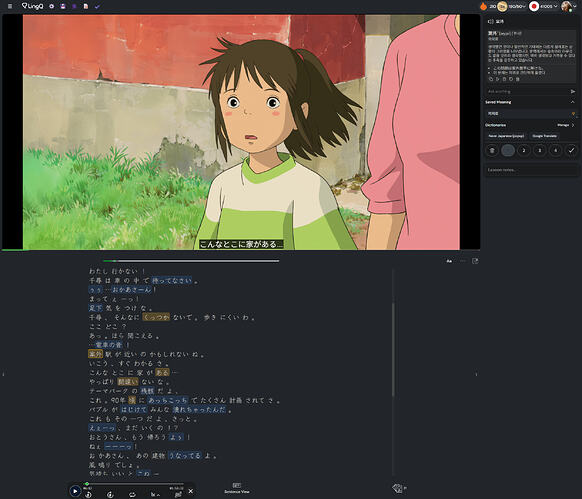Mark word as known with checkmark
The height and width of the screenshot is (499, 582).
(x=571, y=150)
